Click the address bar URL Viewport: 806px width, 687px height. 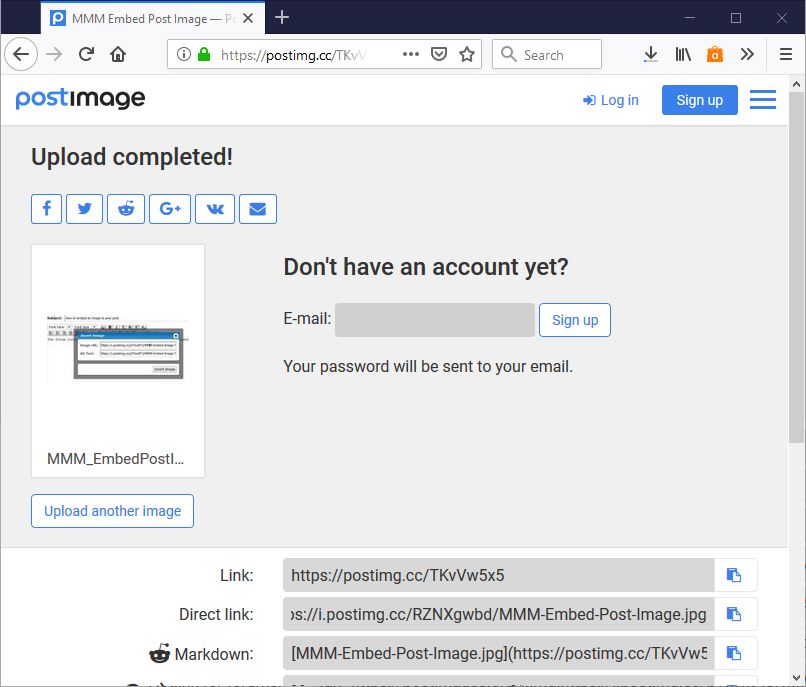[x=293, y=55]
